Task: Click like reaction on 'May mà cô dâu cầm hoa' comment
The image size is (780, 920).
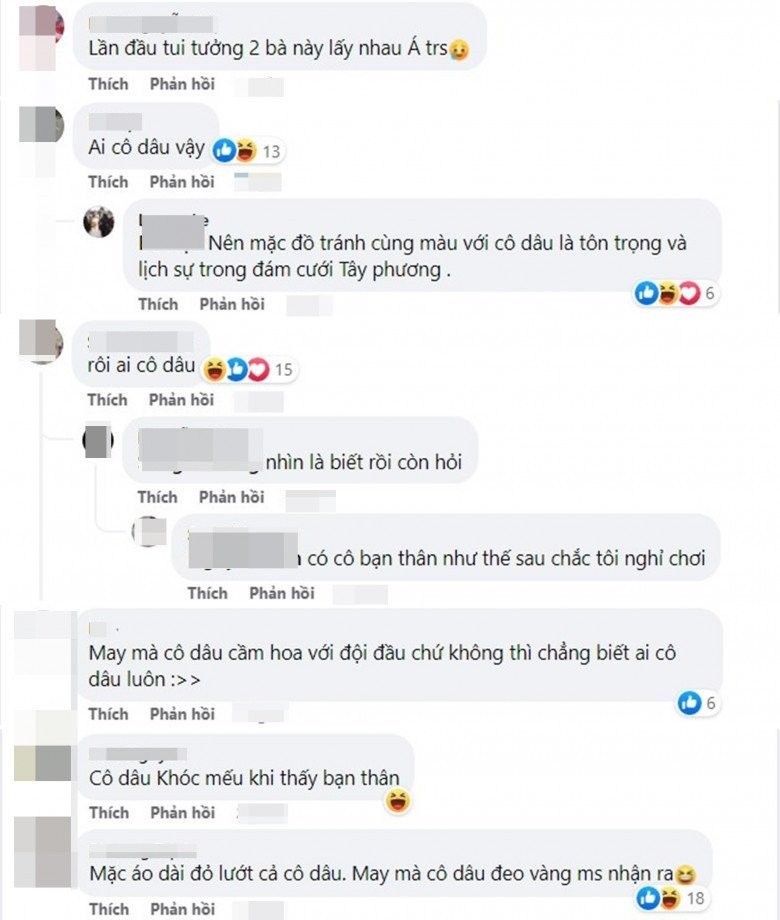Action: point(690,702)
